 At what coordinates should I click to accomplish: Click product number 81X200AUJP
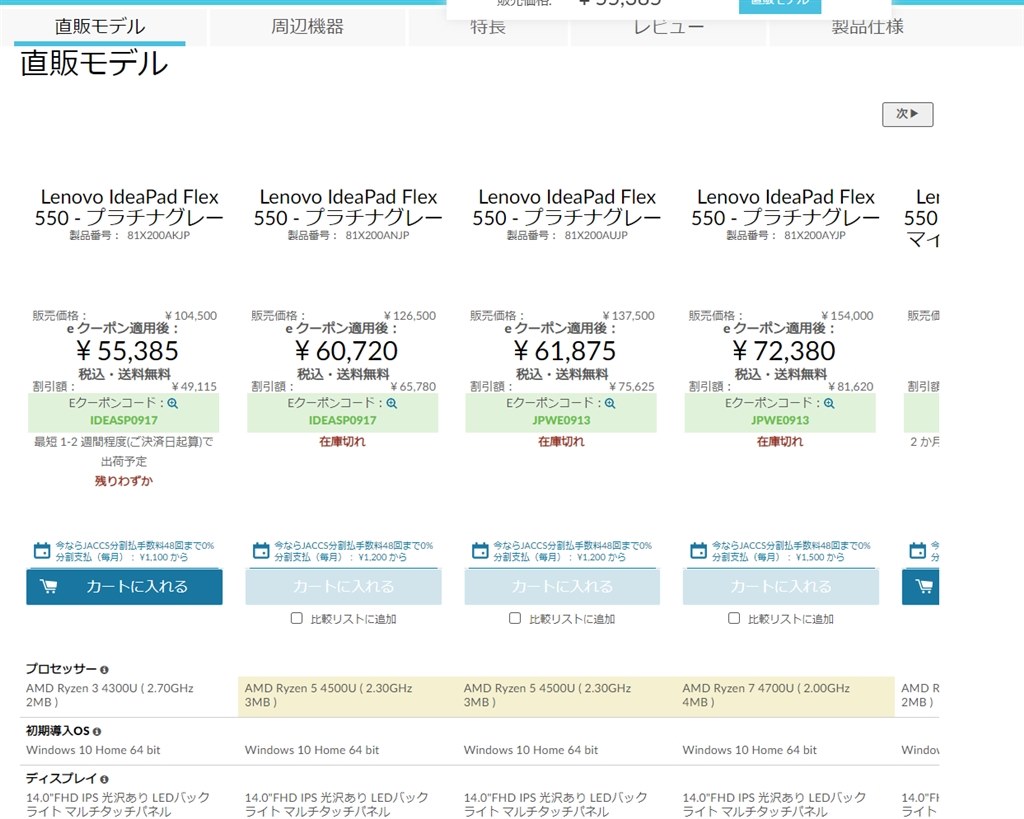(596, 235)
